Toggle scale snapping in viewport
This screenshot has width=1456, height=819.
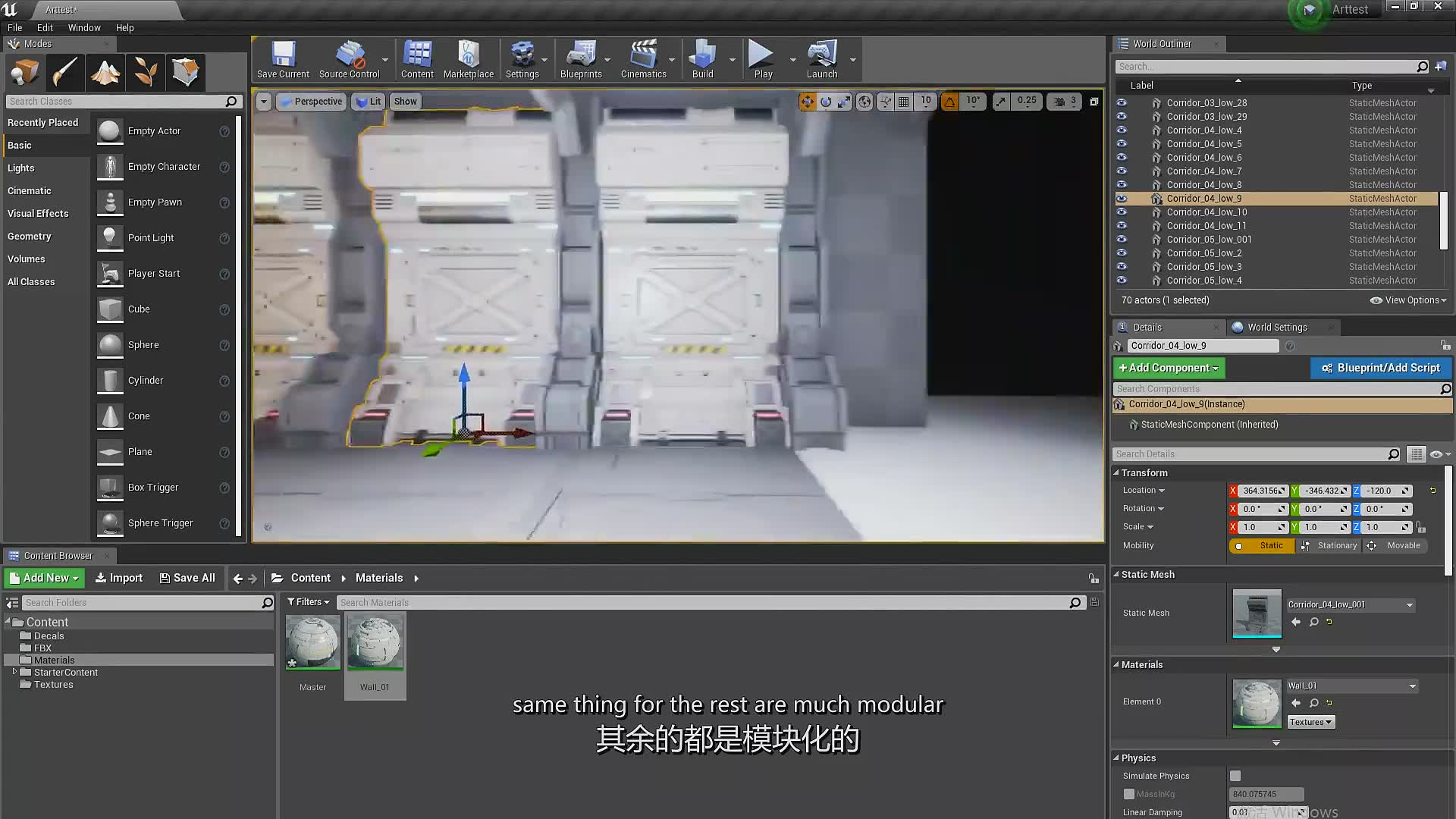click(x=1001, y=102)
